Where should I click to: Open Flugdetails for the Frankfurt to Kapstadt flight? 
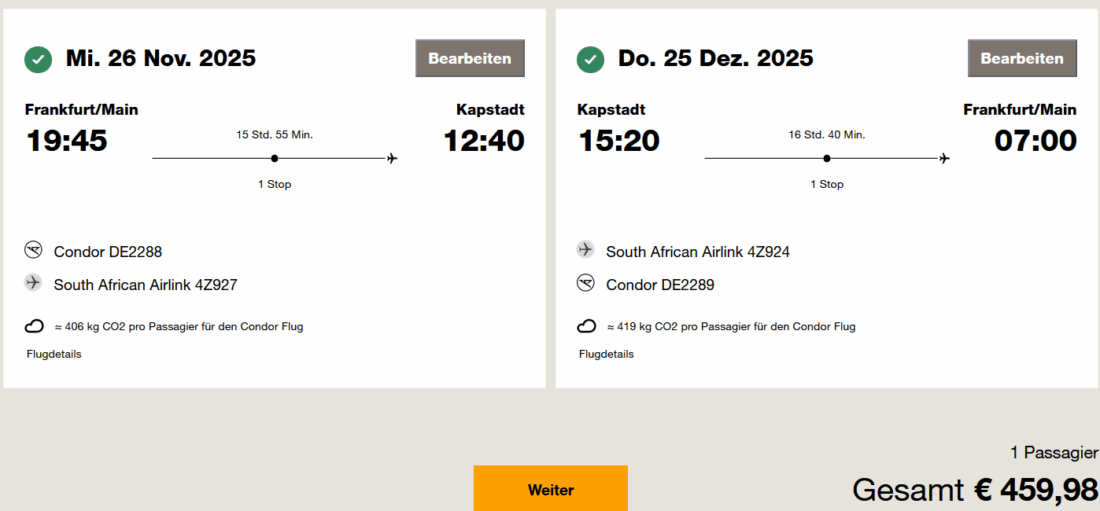pyautogui.click(x=54, y=354)
